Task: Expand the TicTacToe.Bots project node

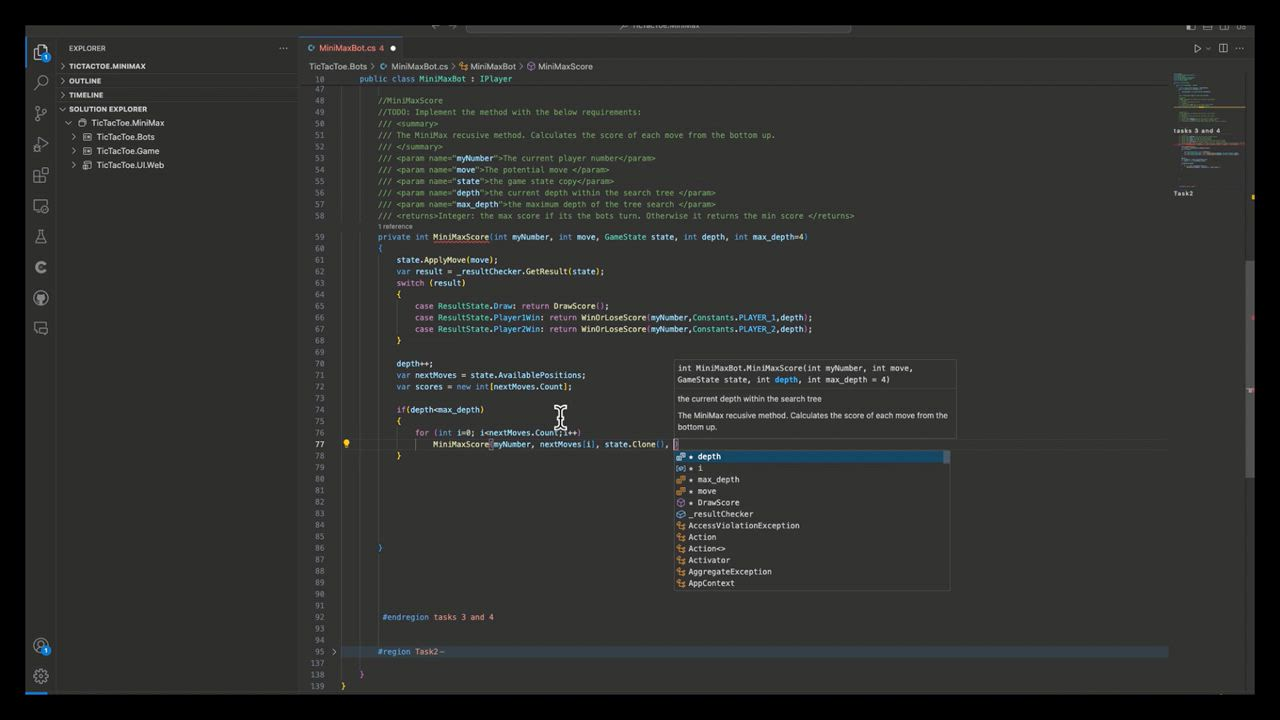Action: 74,137
